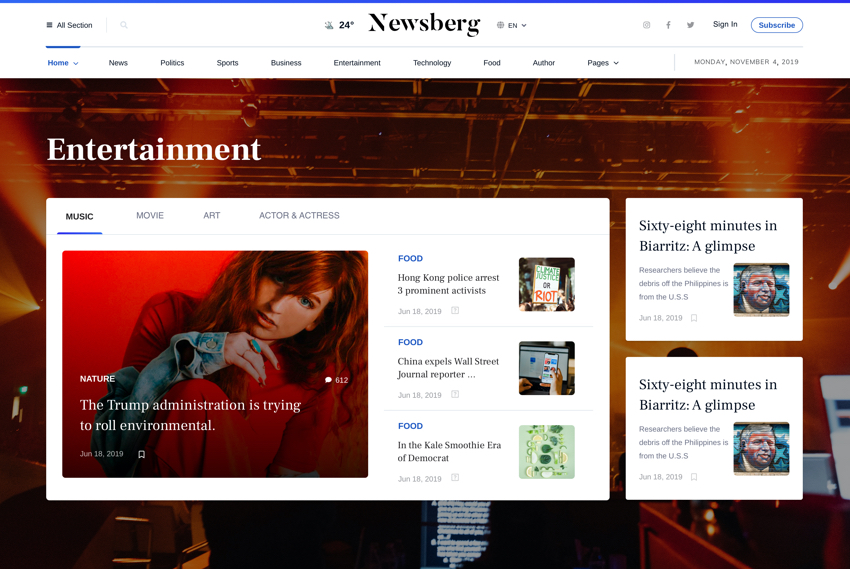Expand the EN language dropdown

(x=512, y=25)
